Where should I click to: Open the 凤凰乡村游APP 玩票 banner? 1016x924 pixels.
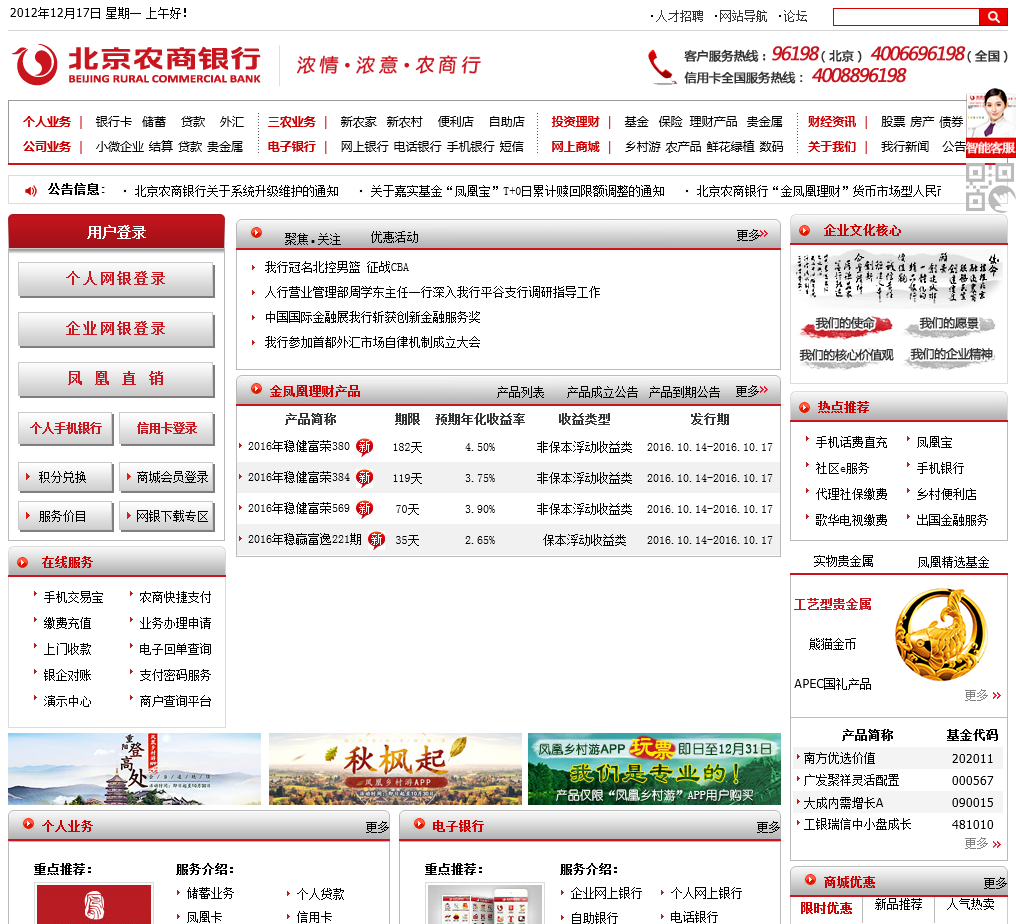tap(654, 769)
